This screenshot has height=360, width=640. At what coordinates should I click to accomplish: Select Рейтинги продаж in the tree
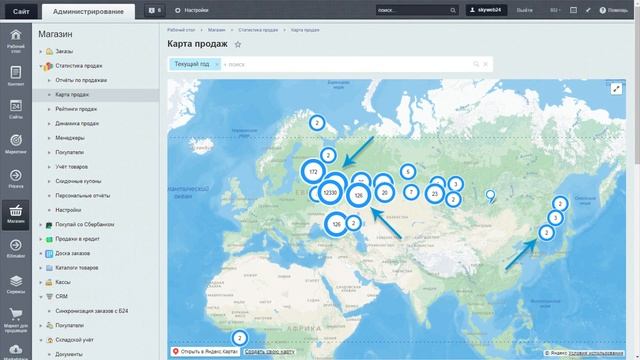(76, 109)
